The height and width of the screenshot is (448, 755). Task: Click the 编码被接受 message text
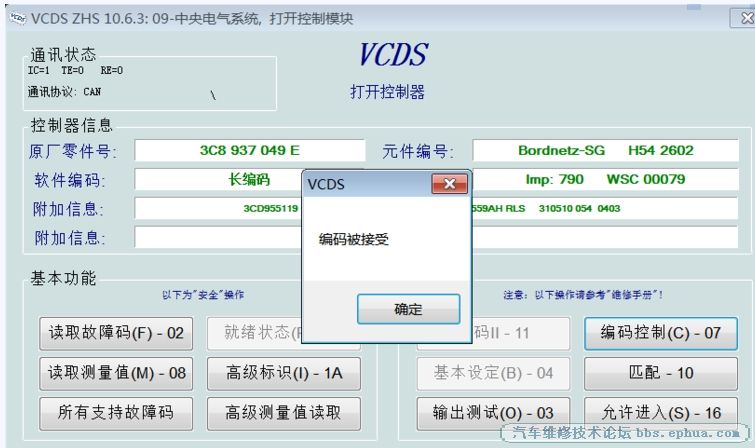coord(353,239)
